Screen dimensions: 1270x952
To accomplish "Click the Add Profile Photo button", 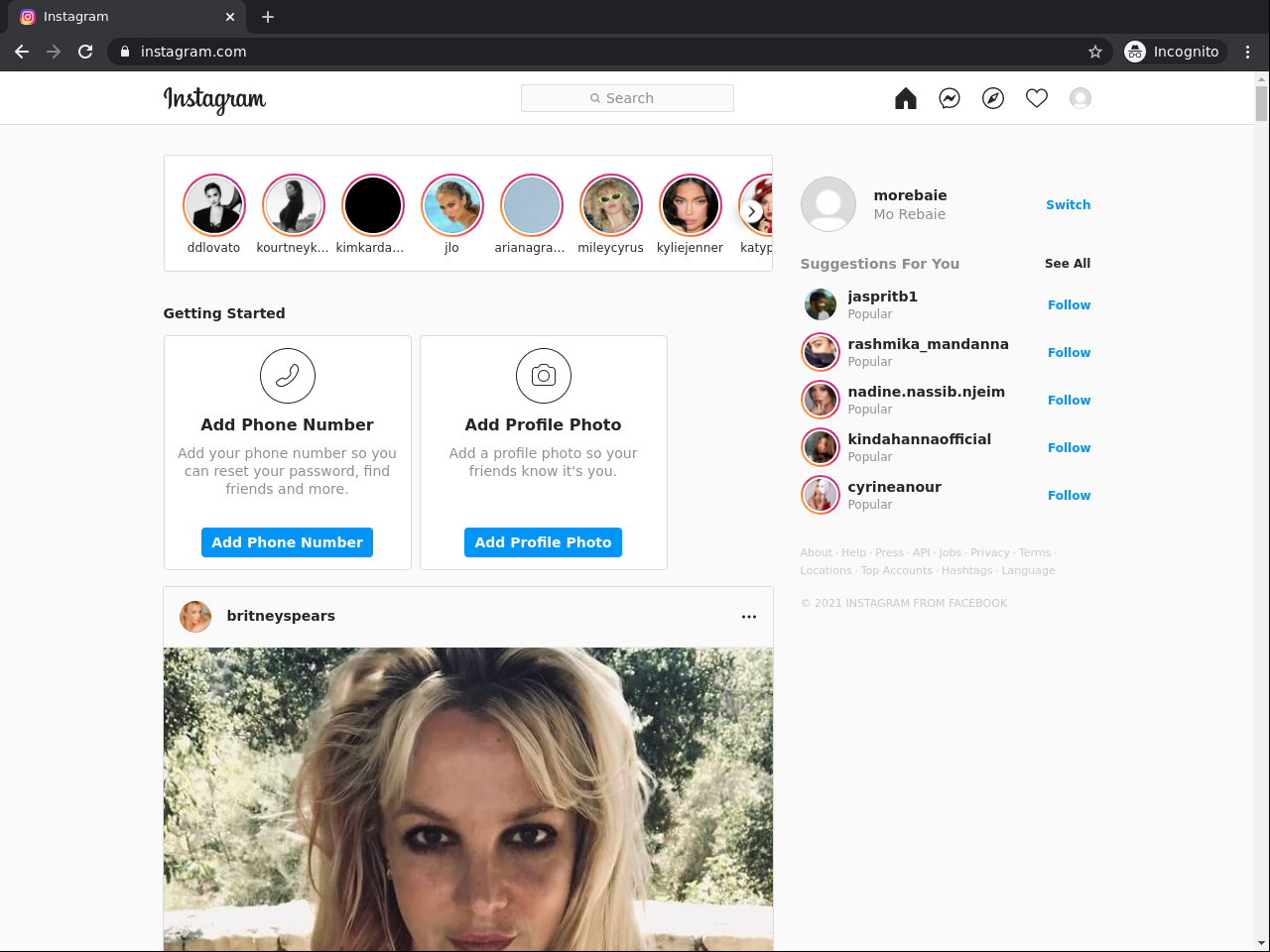I will tap(543, 542).
